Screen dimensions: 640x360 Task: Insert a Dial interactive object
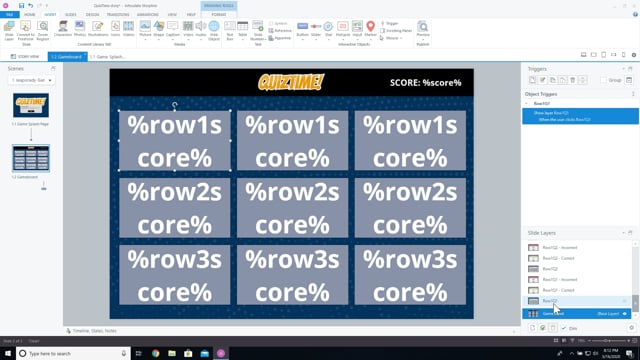[x=328, y=30]
